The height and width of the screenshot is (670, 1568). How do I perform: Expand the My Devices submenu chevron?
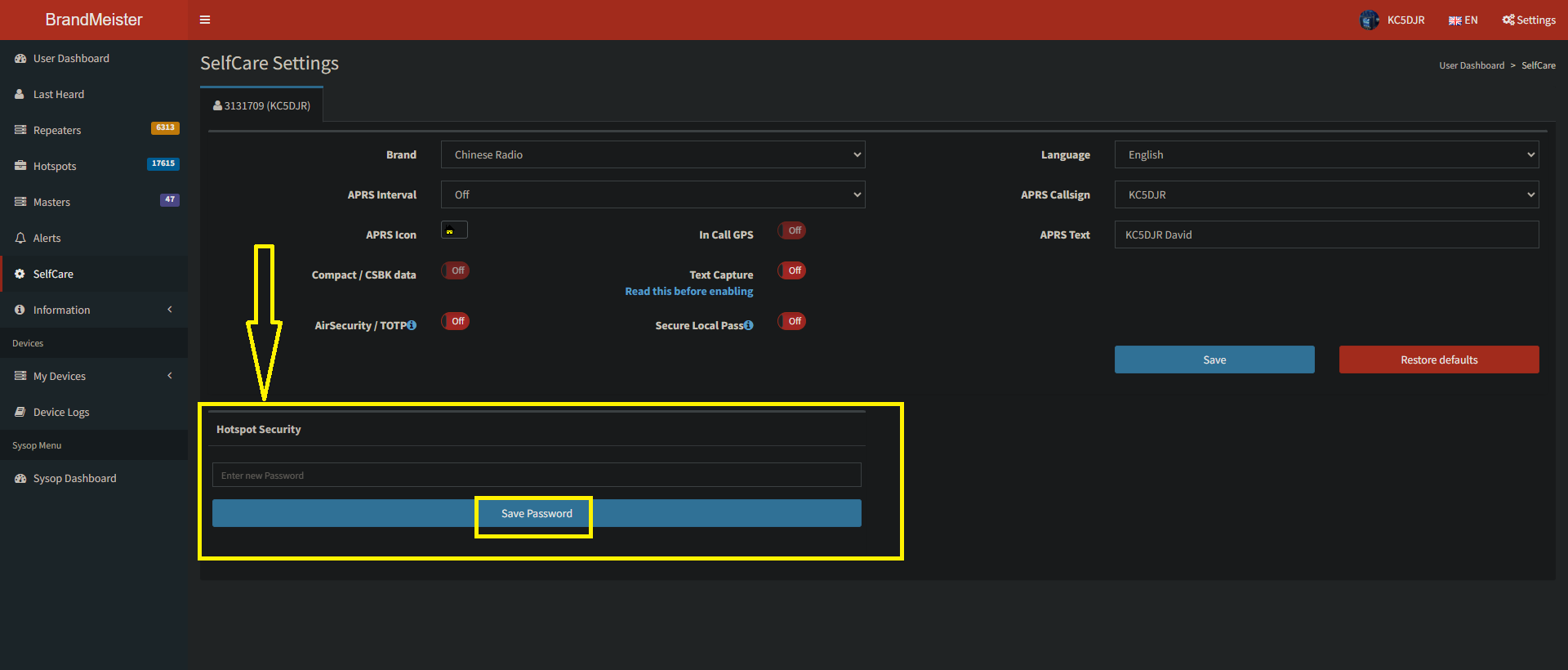170,376
